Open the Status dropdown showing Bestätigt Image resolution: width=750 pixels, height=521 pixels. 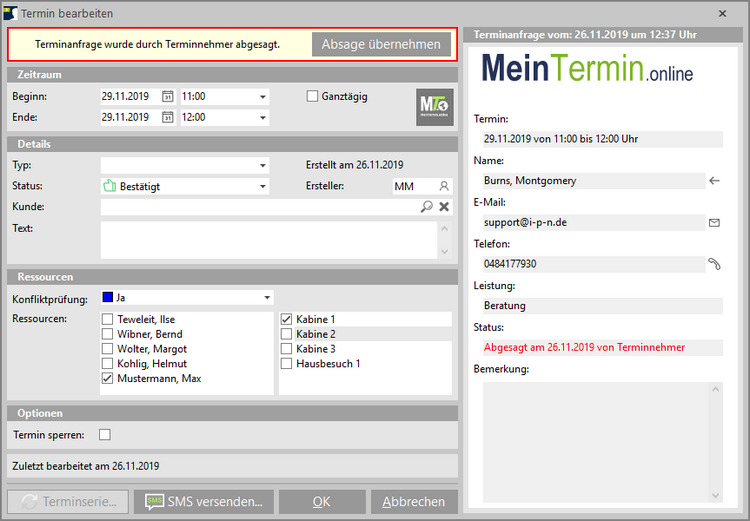(262, 186)
